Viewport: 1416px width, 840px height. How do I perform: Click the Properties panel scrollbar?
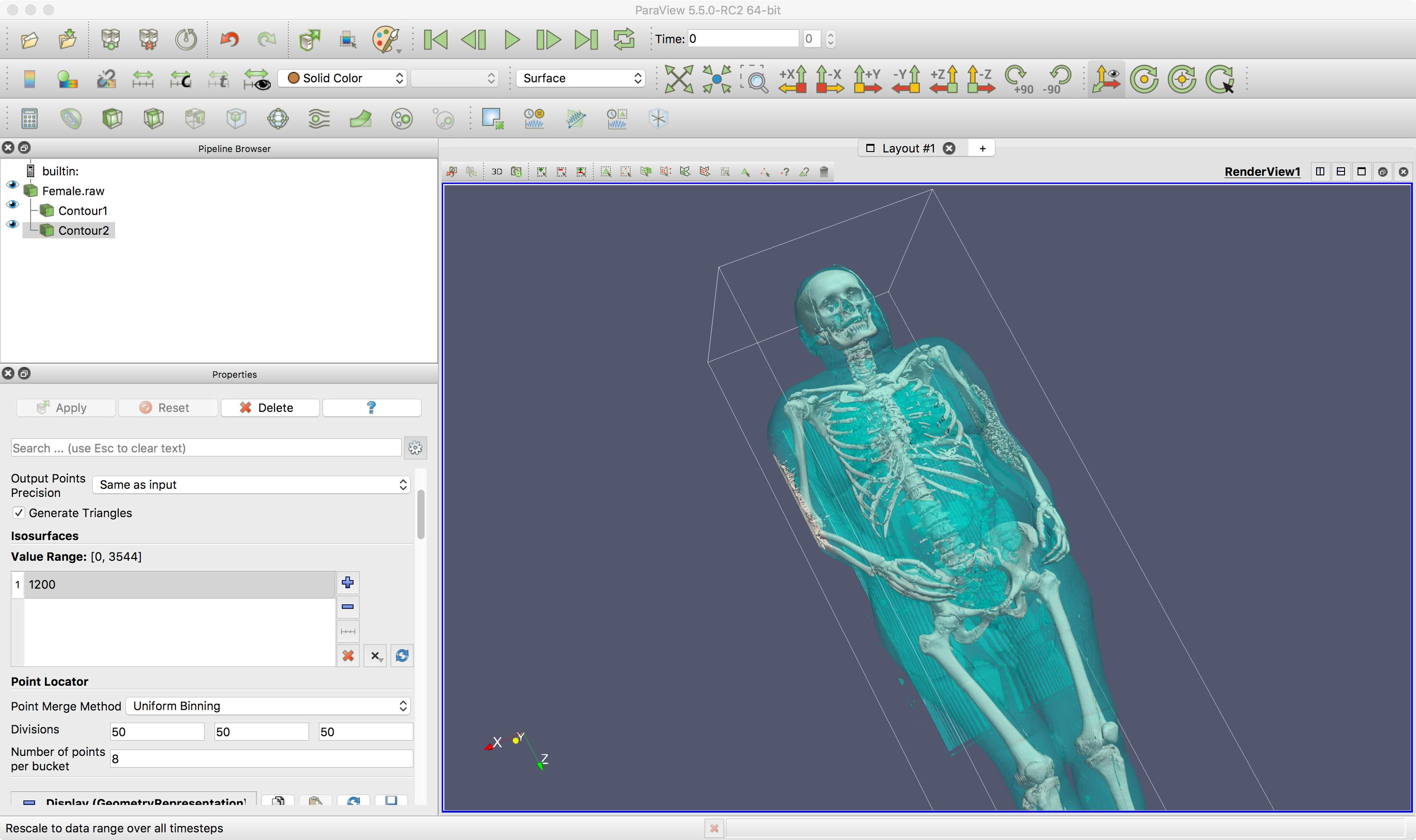pos(421,514)
